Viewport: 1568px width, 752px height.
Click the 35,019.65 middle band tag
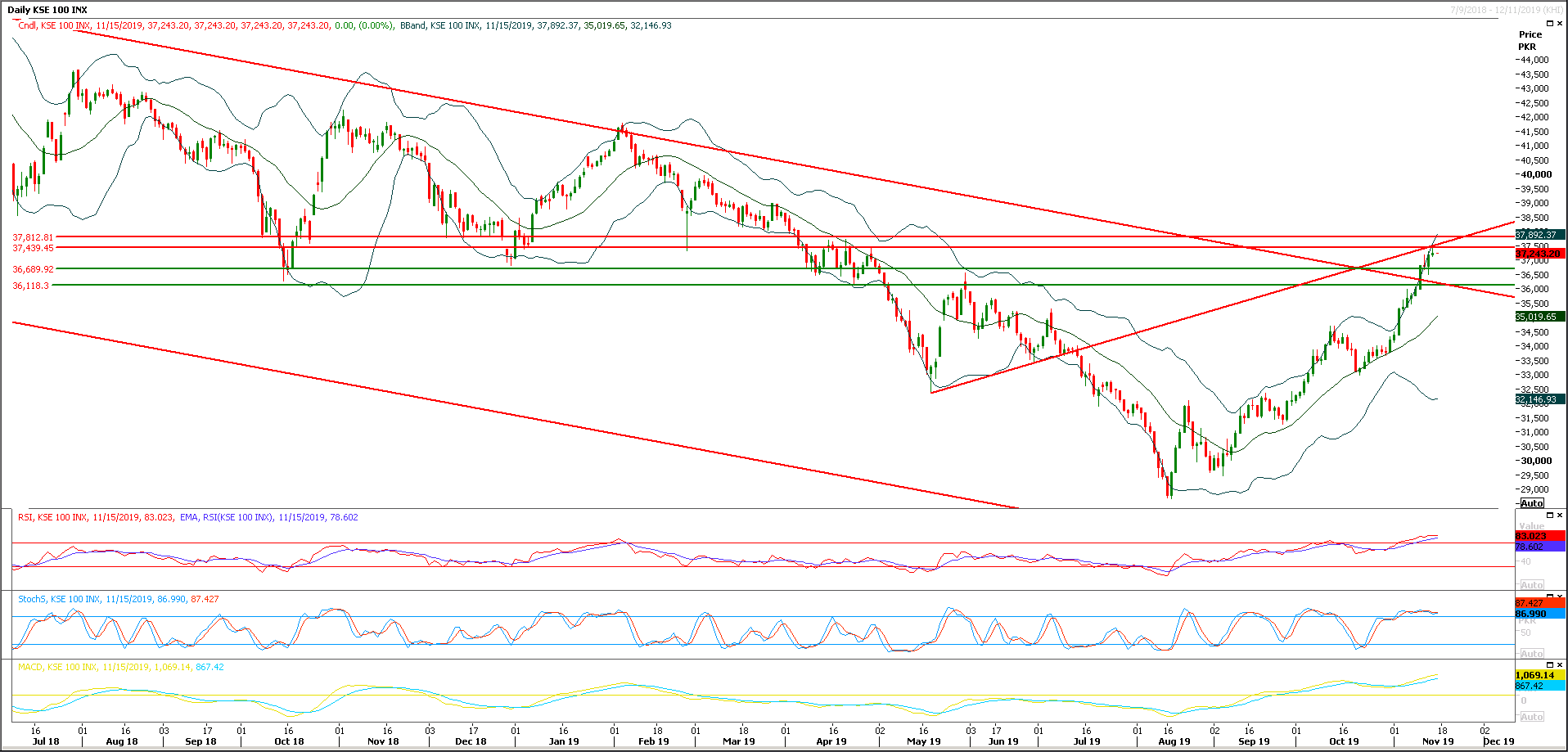pos(1539,317)
